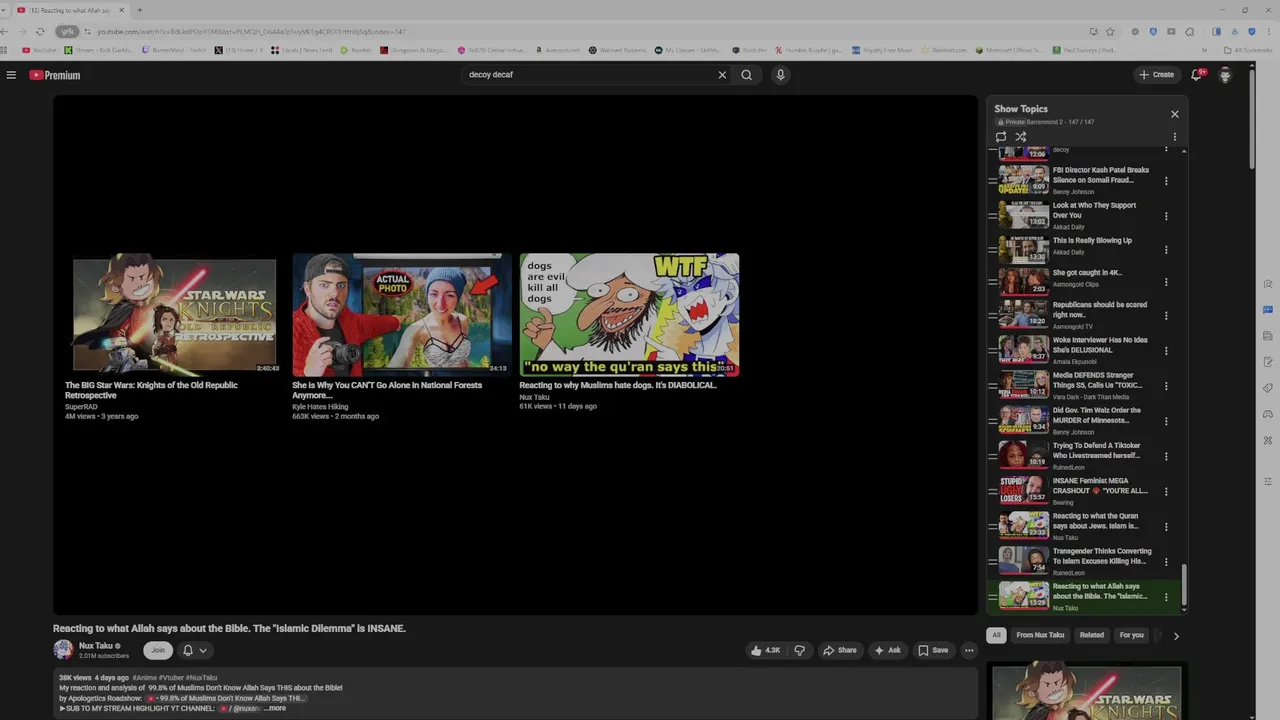Open notification bell dropdown for Nux Taku
The image size is (1280, 720).
pyautogui.click(x=195, y=650)
